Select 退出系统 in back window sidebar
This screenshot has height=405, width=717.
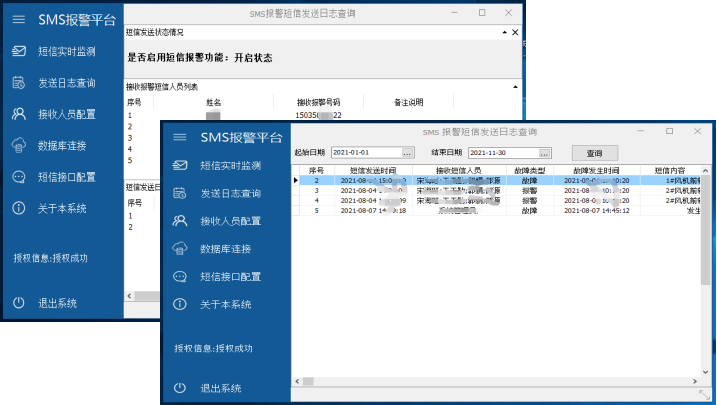(x=57, y=303)
